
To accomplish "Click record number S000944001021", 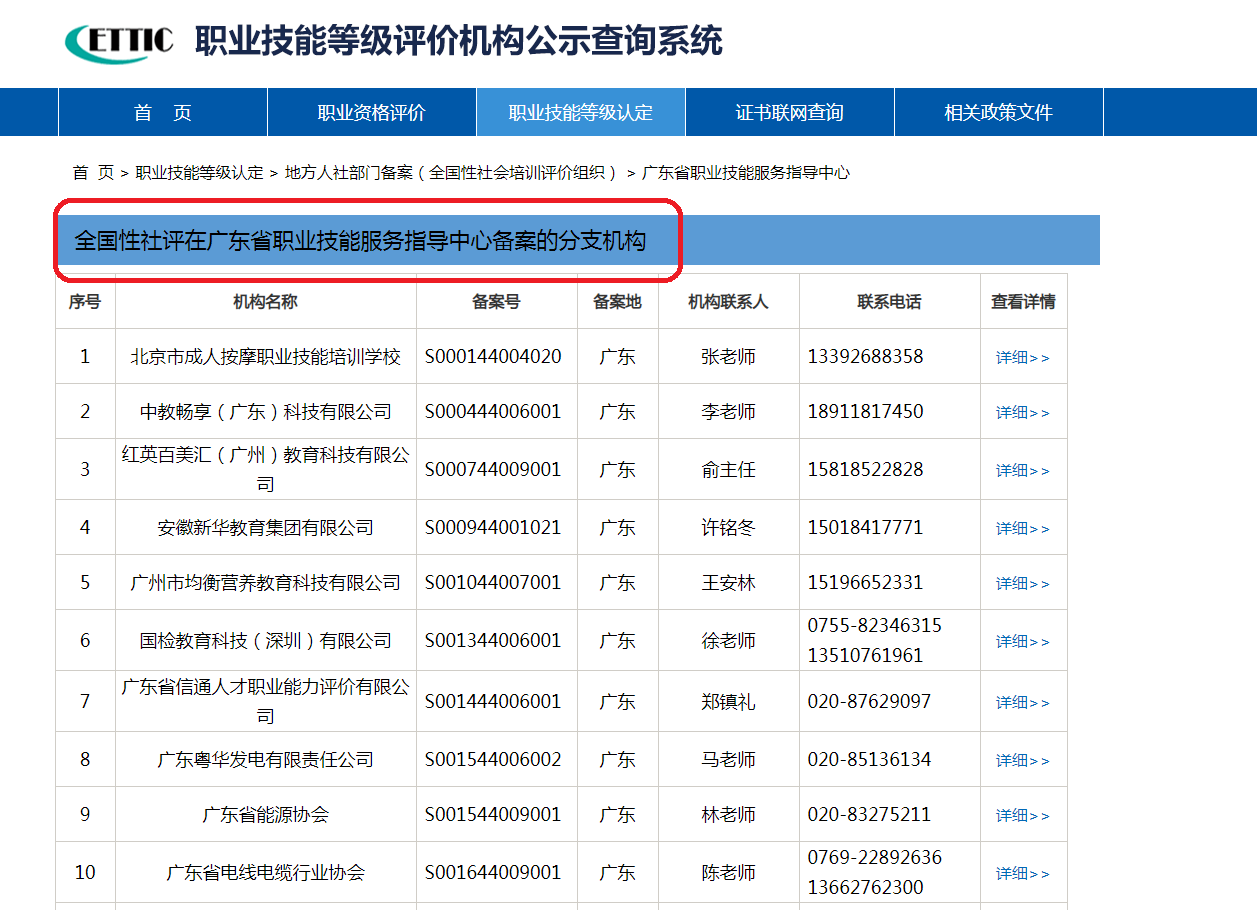I will [493, 528].
